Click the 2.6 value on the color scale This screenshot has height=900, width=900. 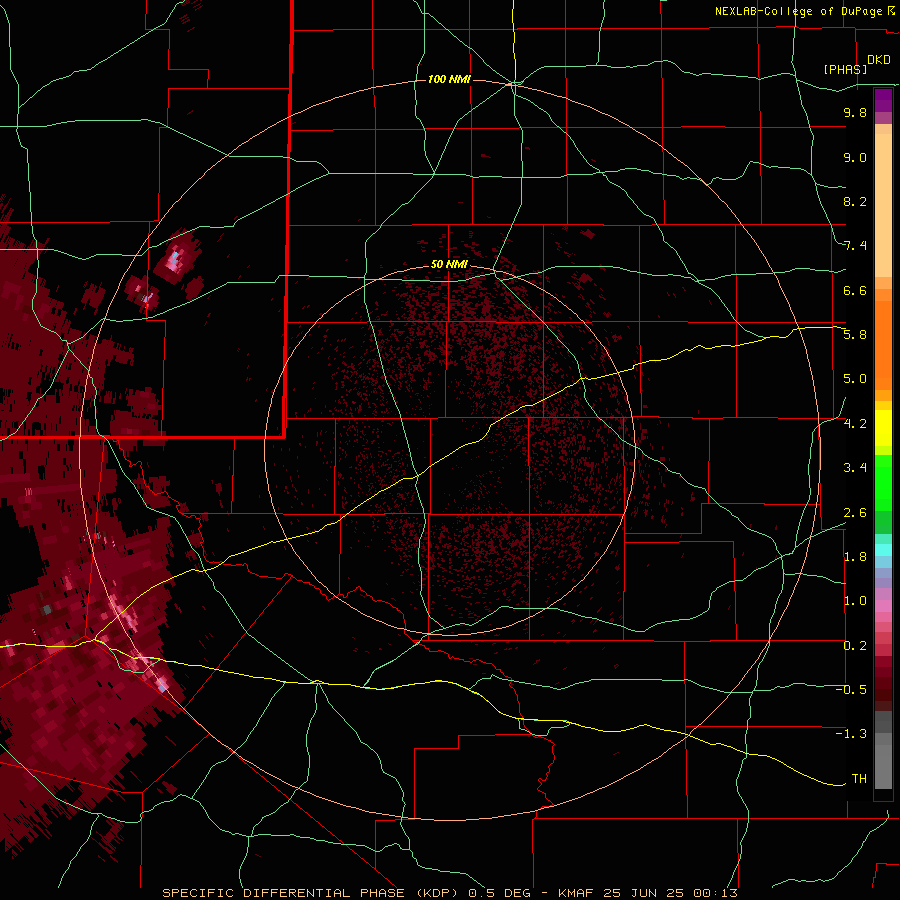[855, 513]
